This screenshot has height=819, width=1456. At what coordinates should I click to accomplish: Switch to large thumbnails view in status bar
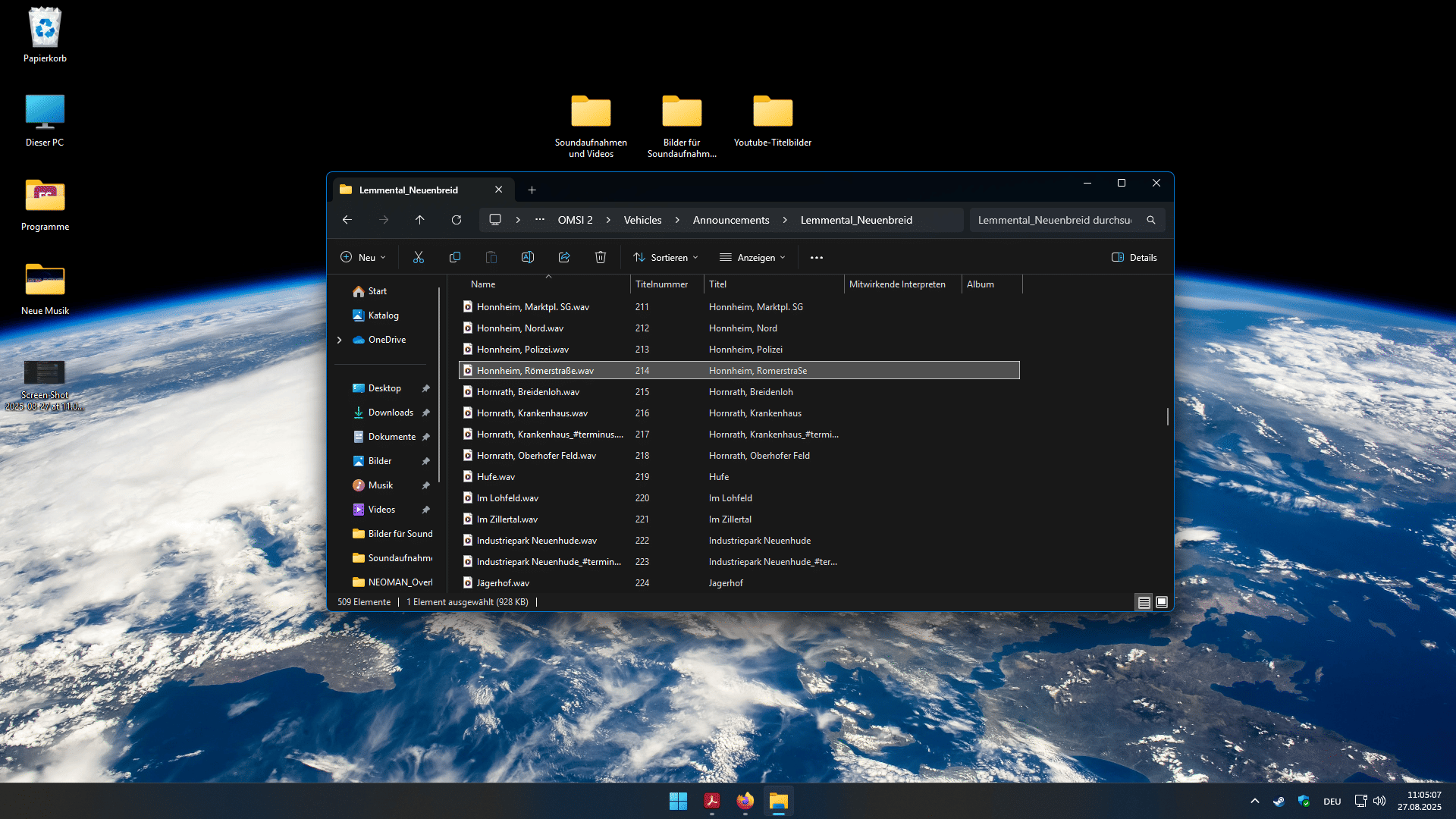[x=1162, y=602]
